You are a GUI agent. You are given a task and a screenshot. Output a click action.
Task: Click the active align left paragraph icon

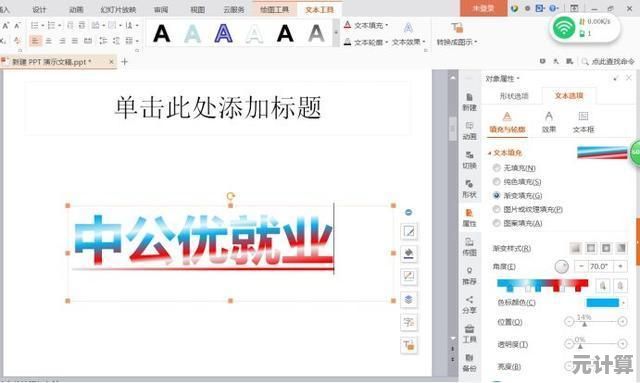click(x=36, y=41)
